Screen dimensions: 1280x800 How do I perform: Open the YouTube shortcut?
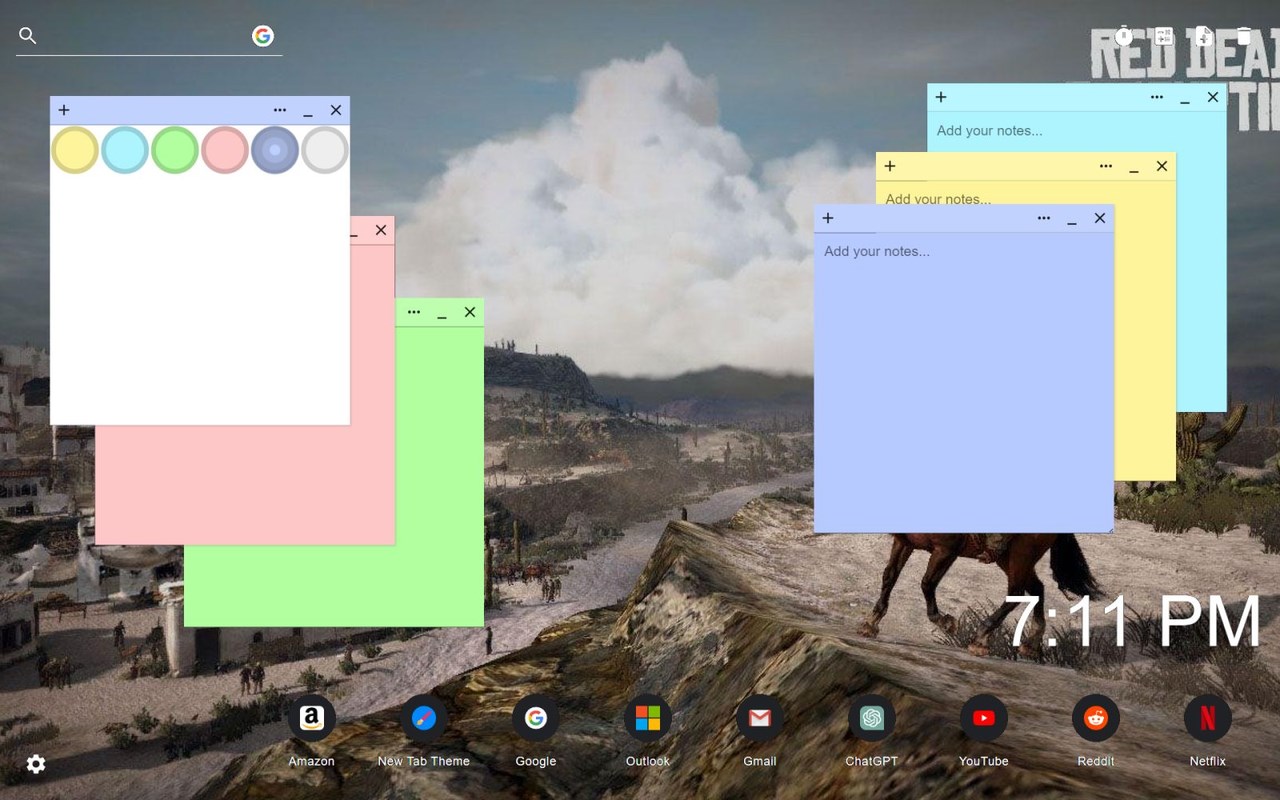coord(984,718)
